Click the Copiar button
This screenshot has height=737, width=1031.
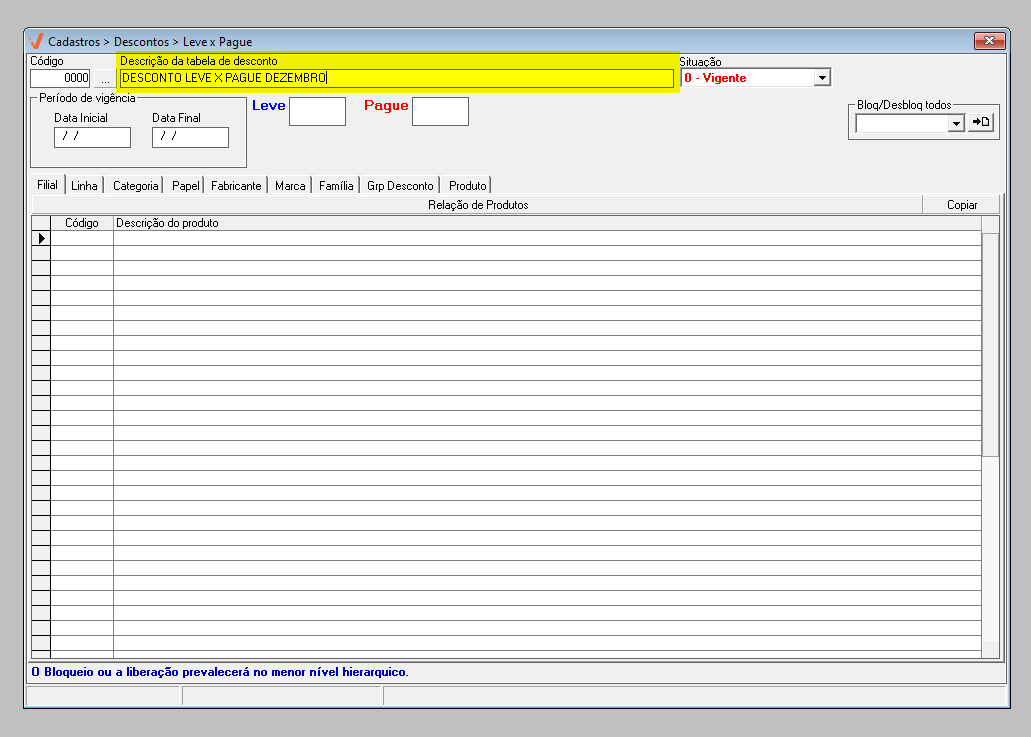tap(961, 205)
